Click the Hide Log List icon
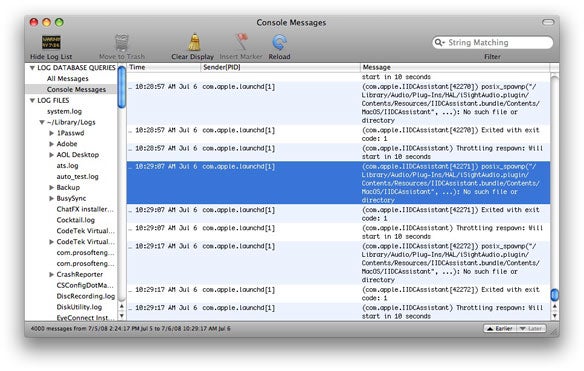Viewport: 584px width, 371px height. (51, 42)
